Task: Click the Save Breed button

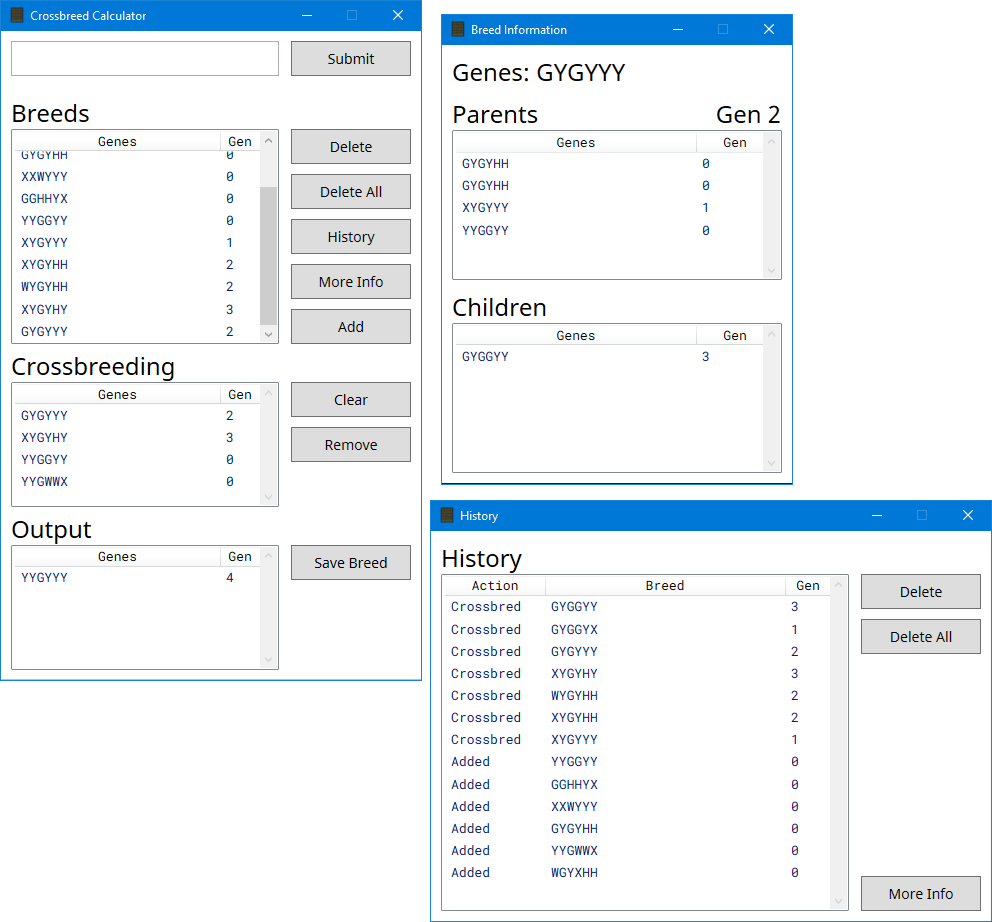Action: click(x=350, y=563)
